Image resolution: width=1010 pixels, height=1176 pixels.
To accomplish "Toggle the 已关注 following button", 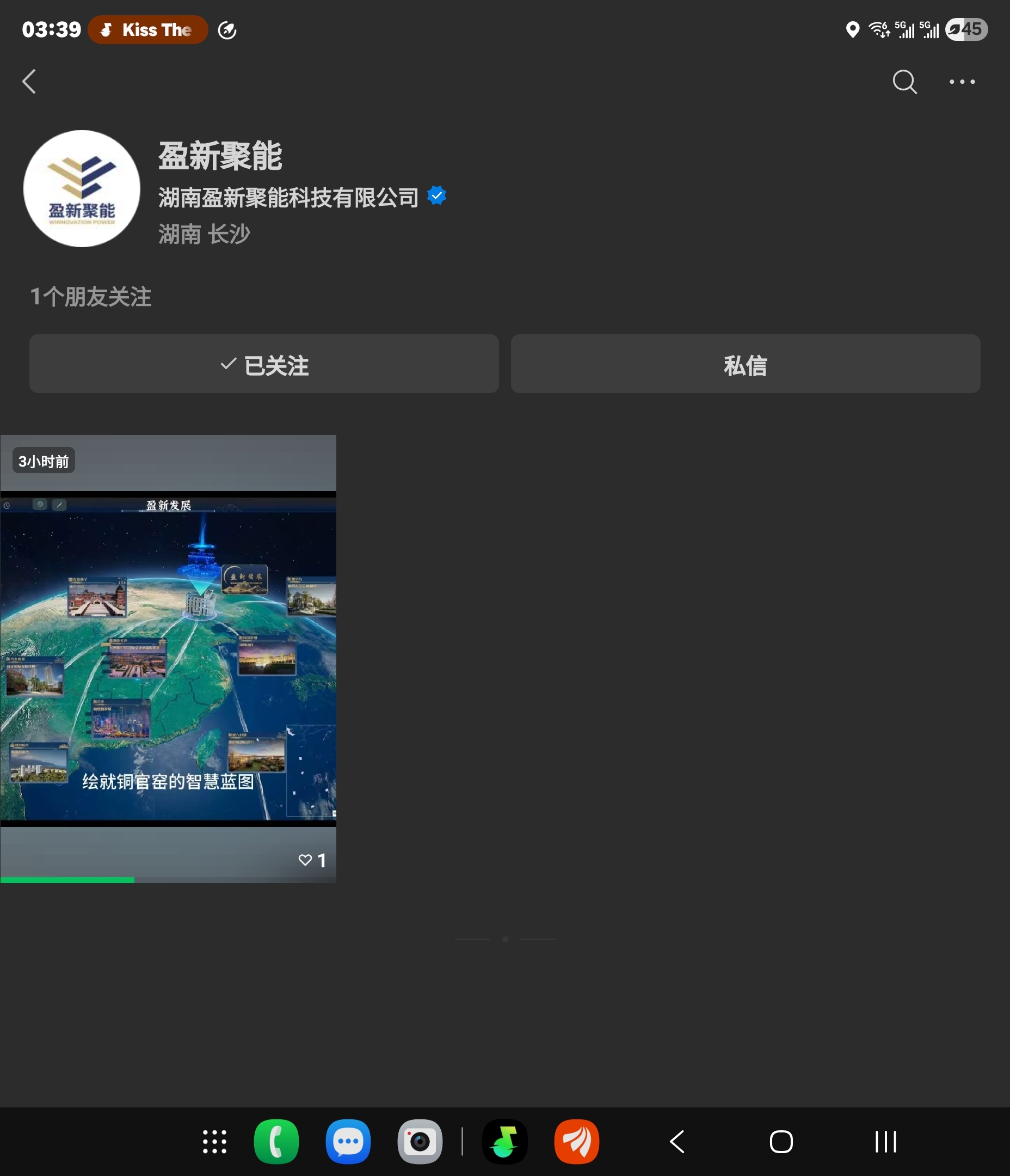I will click(264, 364).
